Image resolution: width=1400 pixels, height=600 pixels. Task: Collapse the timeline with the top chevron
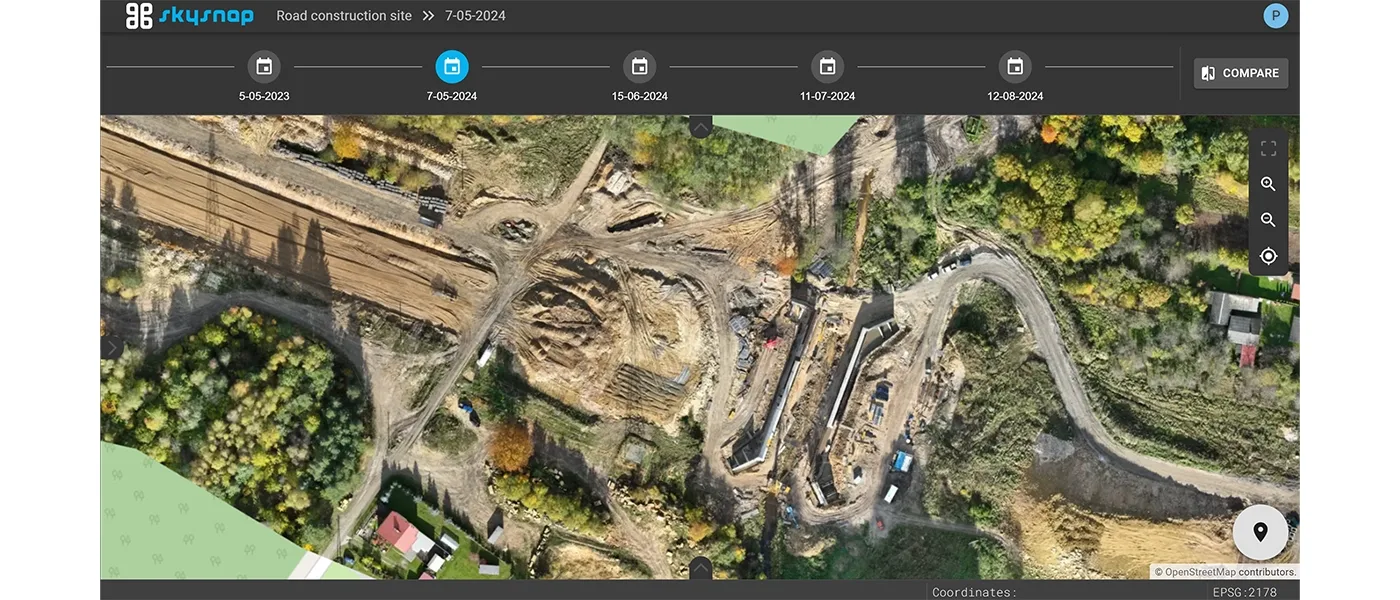click(x=700, y=125)
